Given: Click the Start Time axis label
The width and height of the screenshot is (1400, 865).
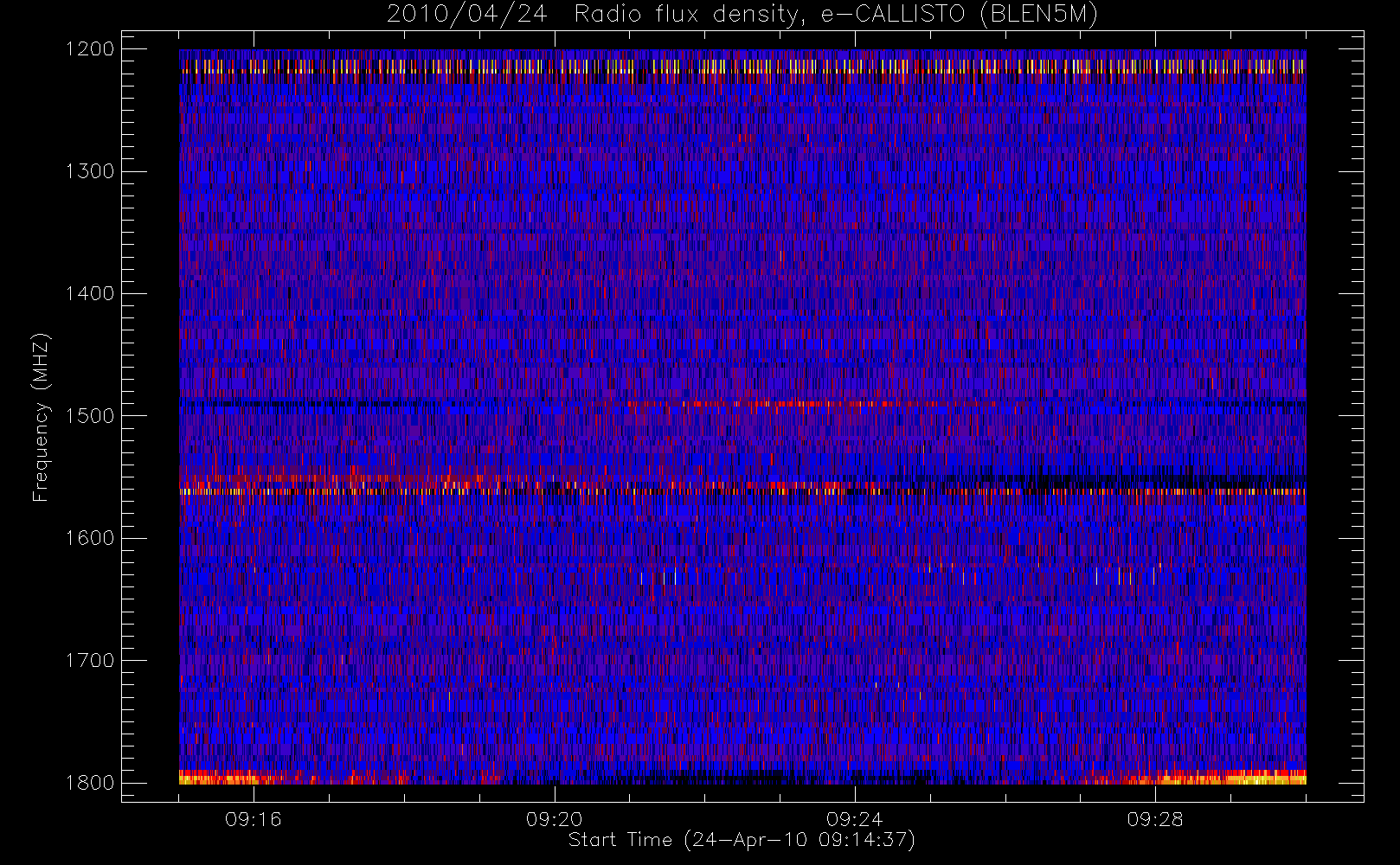Looking at the screenshot, I should click(742, 840).
